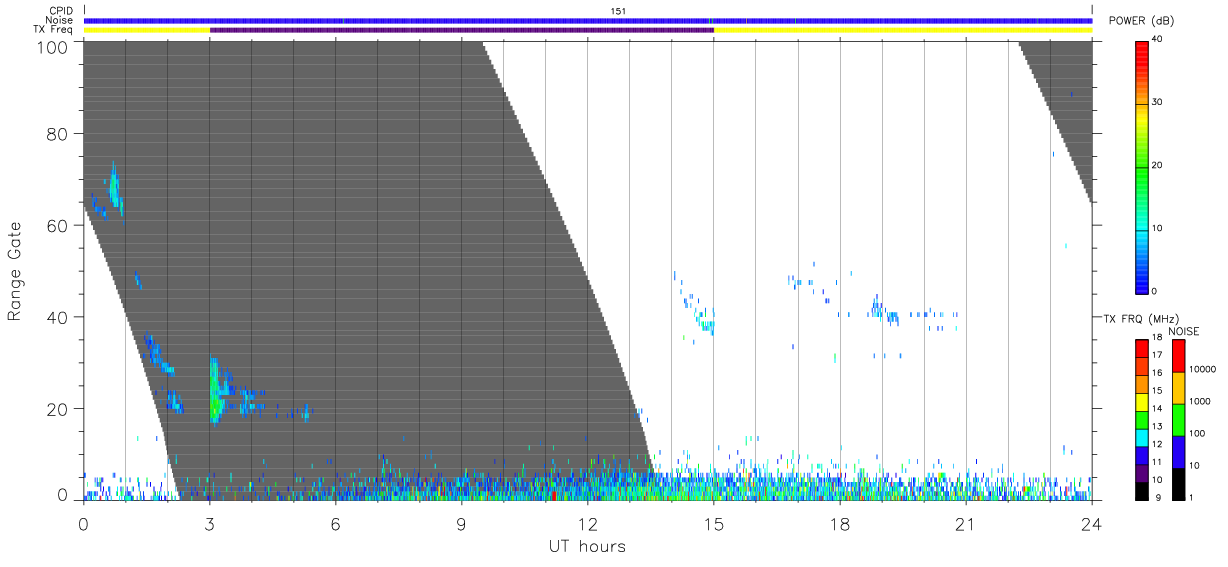
Task: Click the power scale value 30
Action: [x=1156, y=103]
